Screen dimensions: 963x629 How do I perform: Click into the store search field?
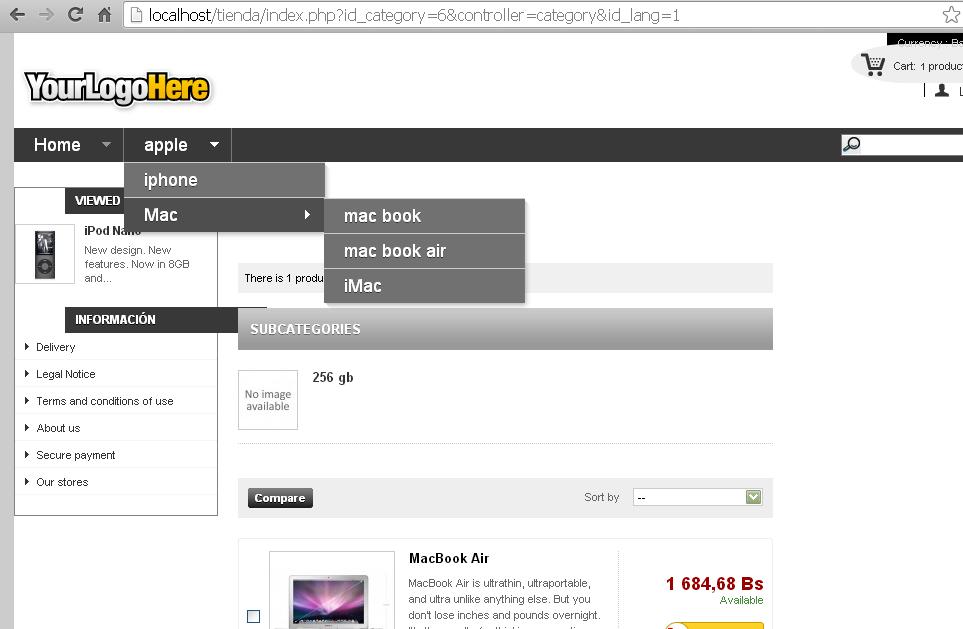click(912, 145)
